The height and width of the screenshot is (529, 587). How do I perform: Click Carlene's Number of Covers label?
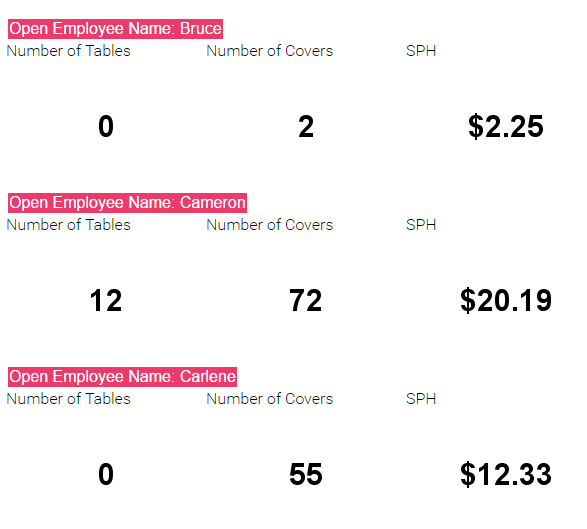click(270, 399)
